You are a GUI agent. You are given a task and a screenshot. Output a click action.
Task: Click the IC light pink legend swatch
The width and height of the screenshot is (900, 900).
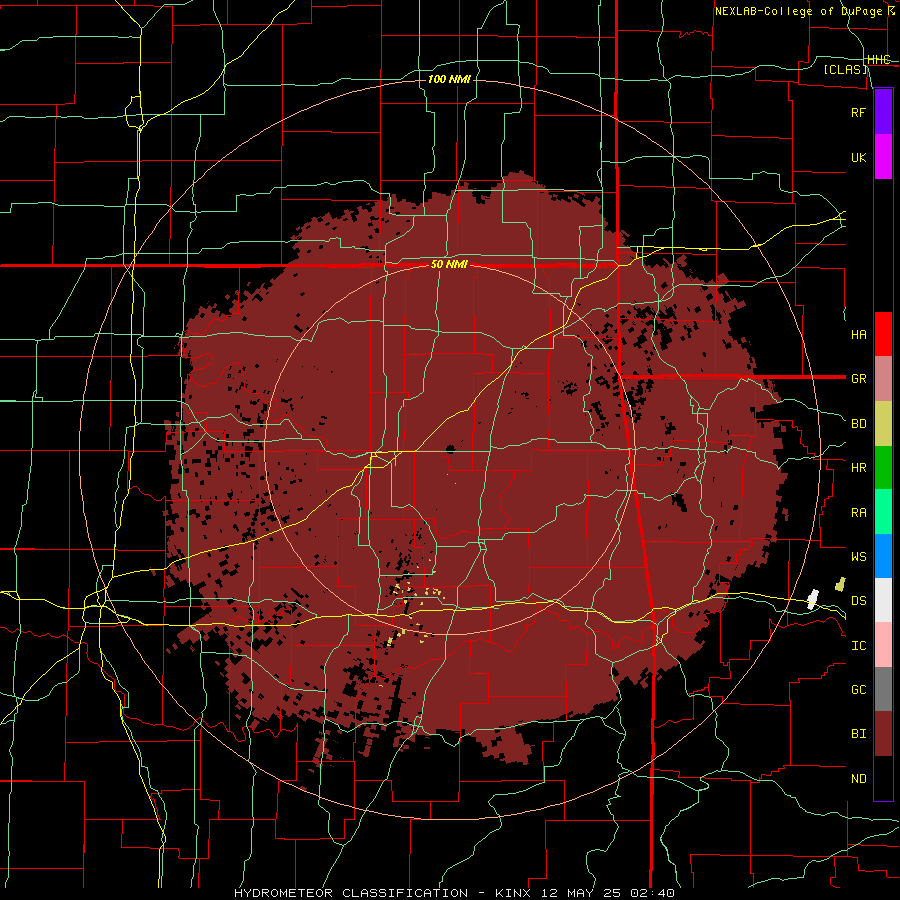coord(883,645)
